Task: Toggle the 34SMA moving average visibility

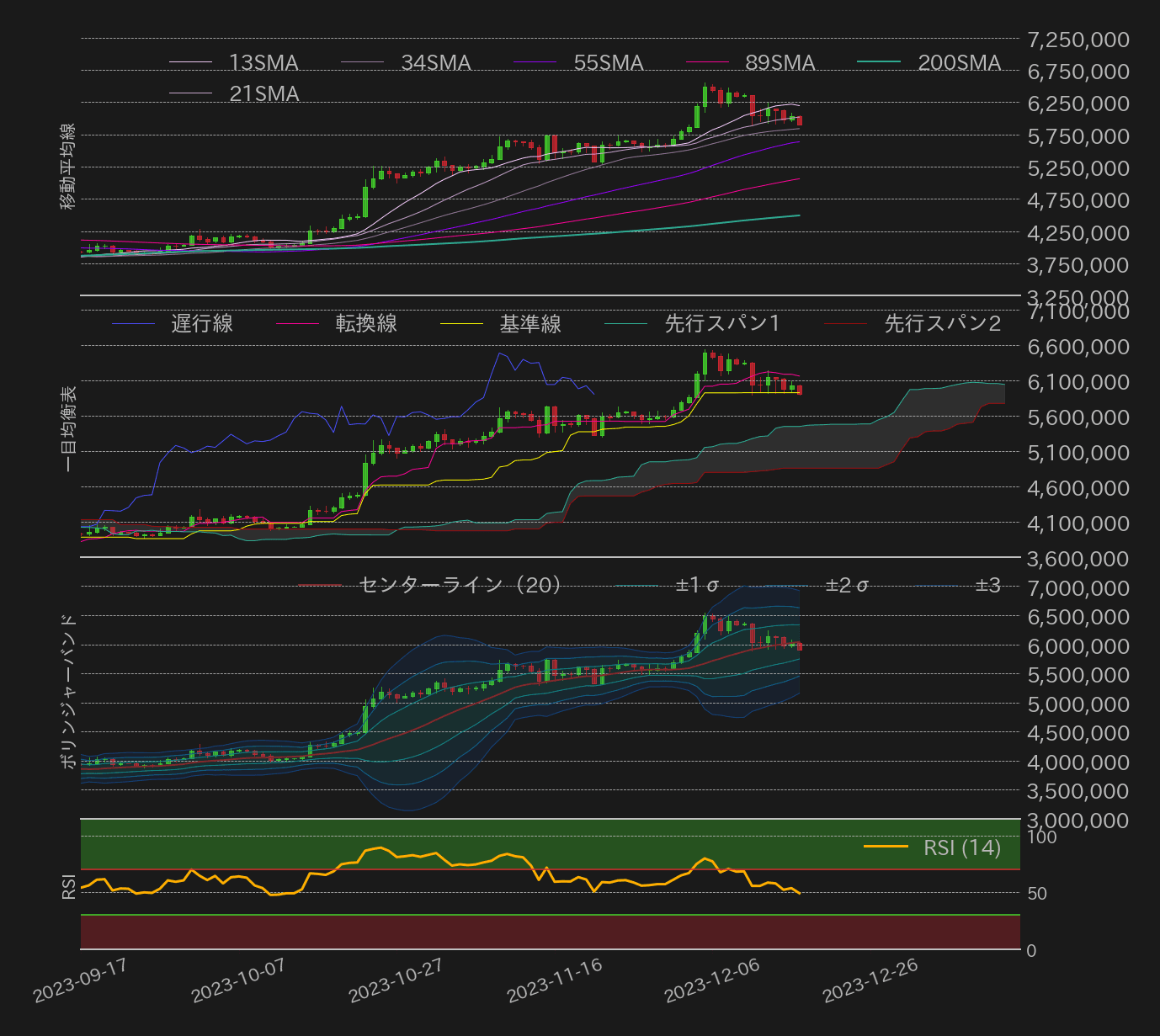Action: [435, 62]
